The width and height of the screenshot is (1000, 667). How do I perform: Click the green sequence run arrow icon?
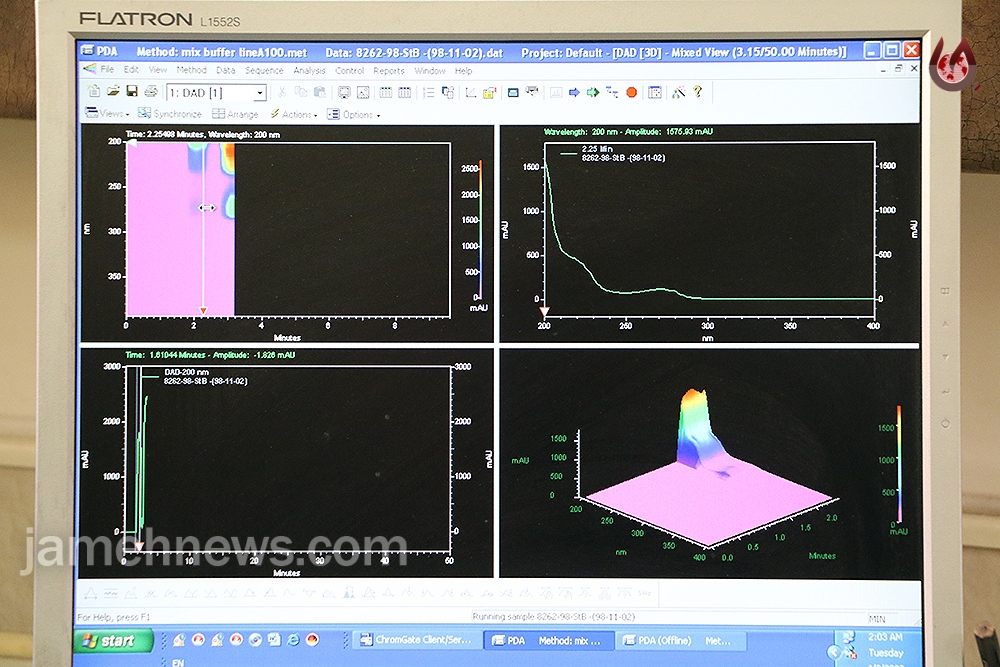593,92
